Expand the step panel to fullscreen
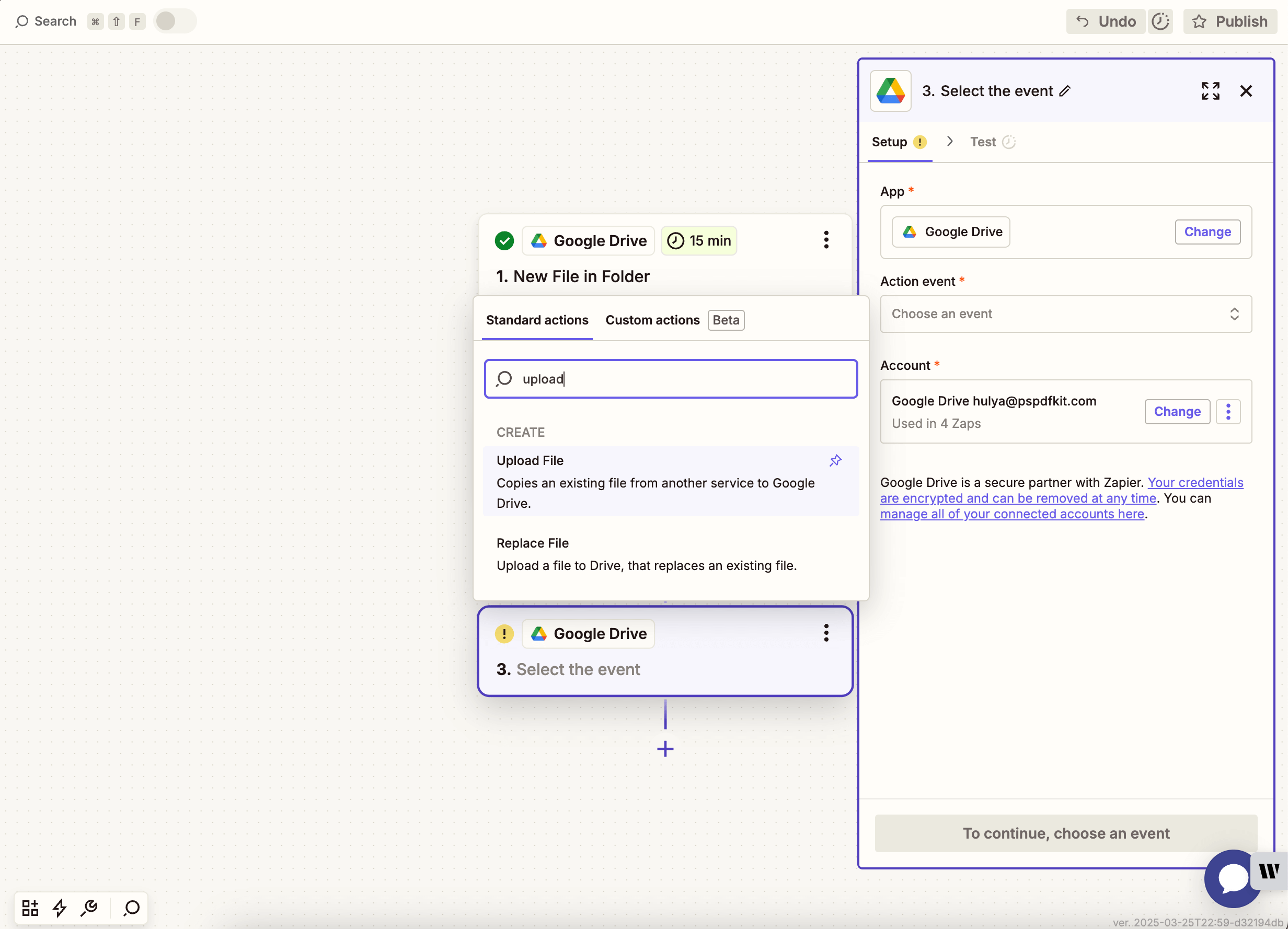Screen dimensions: 1288x929 pos(1210,91)
